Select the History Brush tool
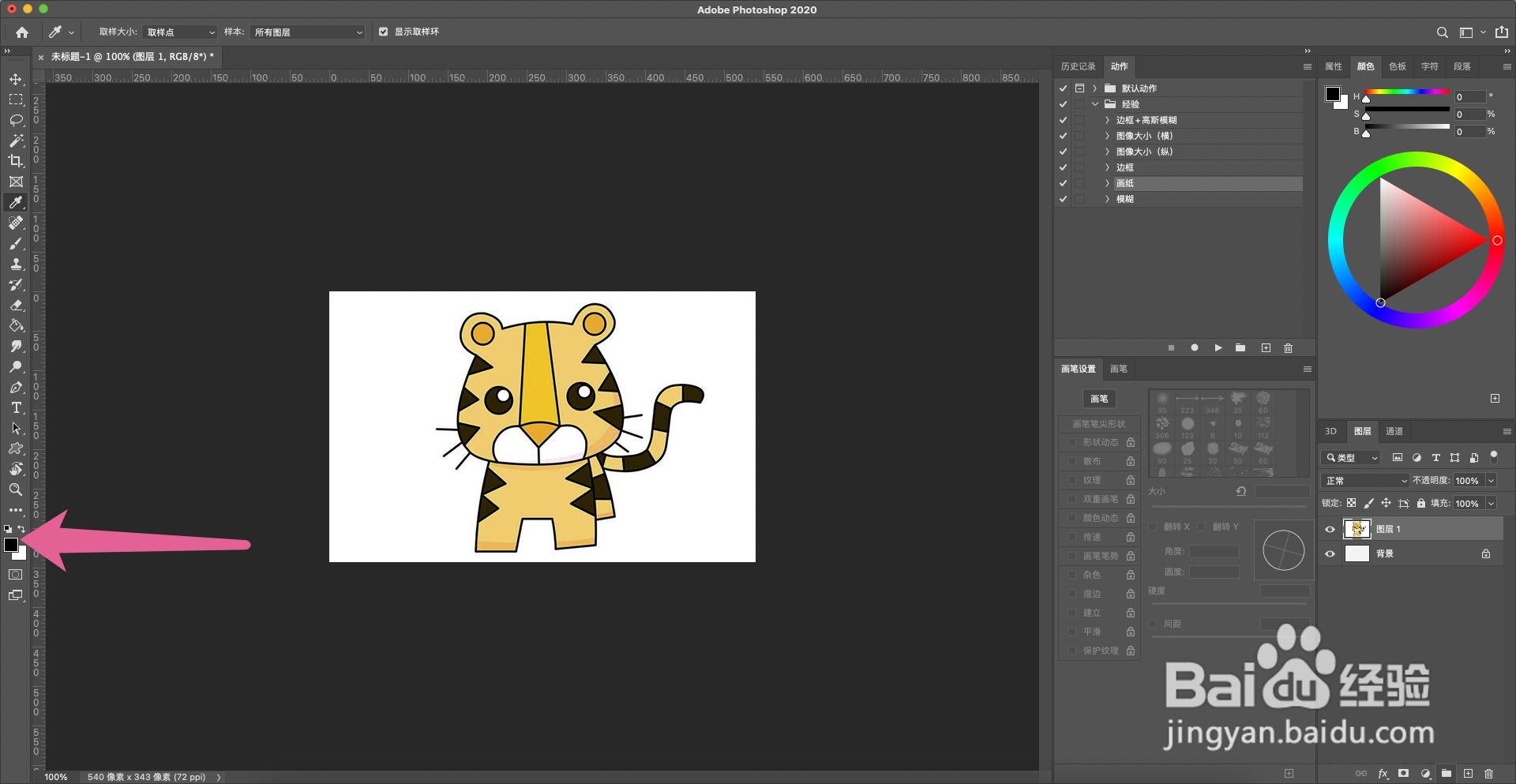This screenshot has height=784, width=1516. [x=16, y=284]
